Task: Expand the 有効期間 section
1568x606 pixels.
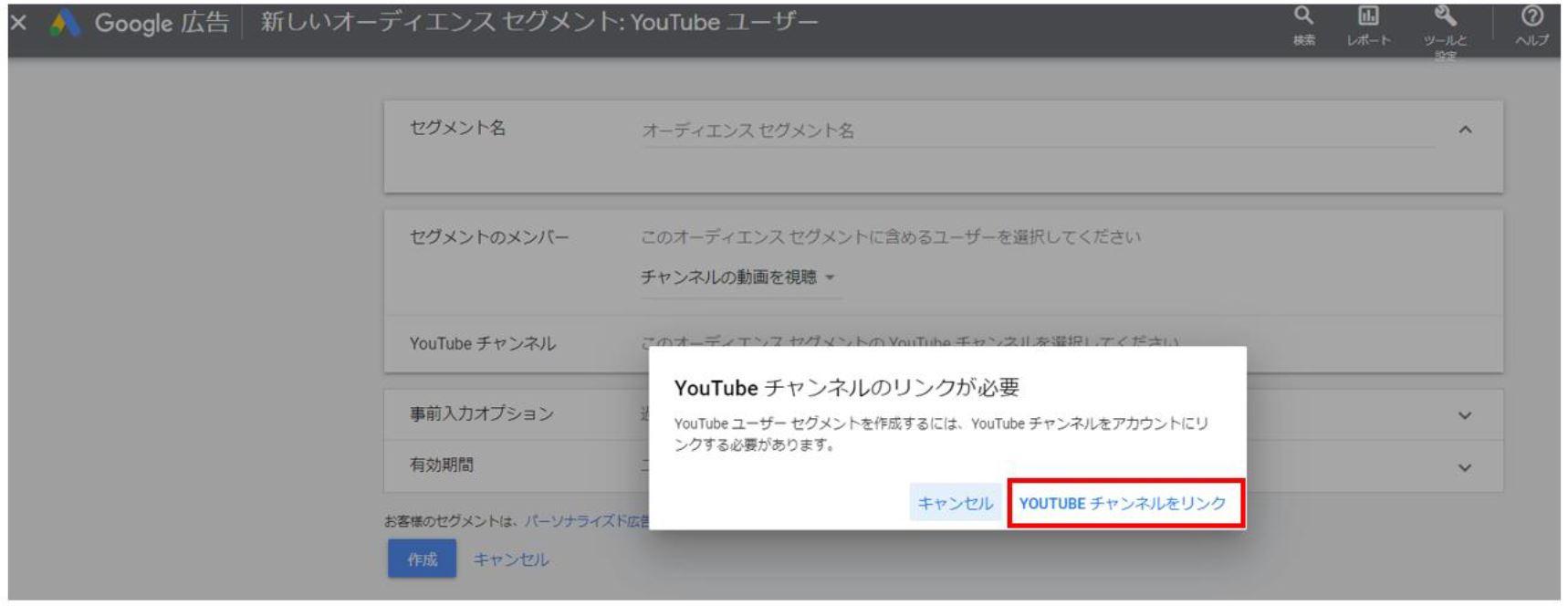Action: pos(1466,467)
